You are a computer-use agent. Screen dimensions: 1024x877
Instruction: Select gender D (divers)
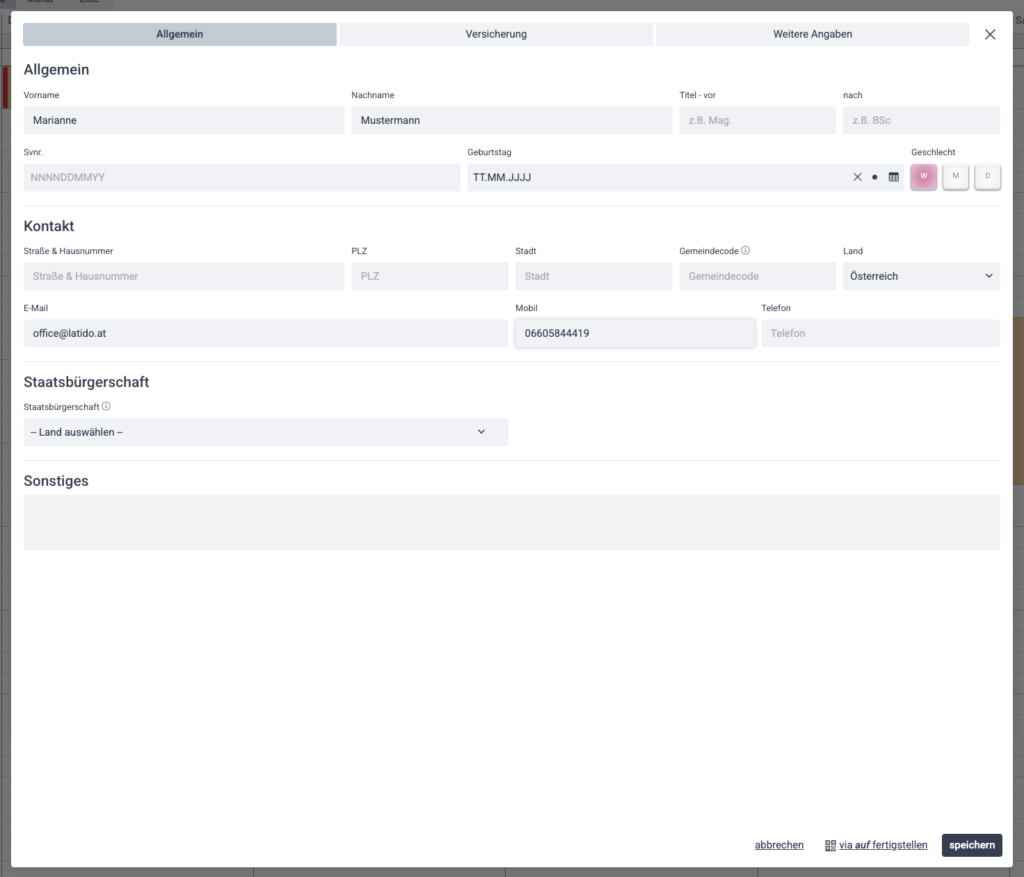[987, 177]
